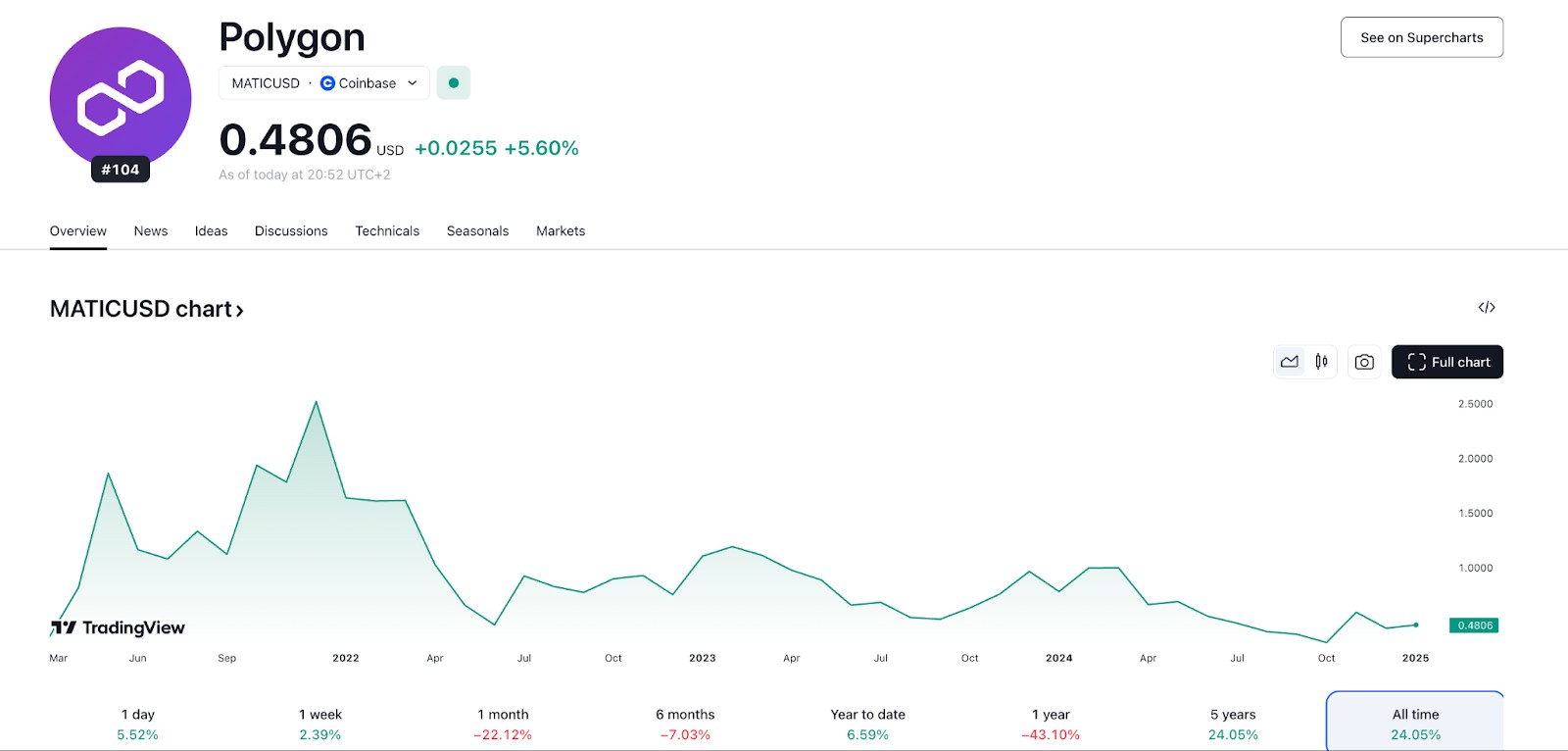1568x751 pixels.
Task: Open the Full chart button
Action: point(1447,362)
